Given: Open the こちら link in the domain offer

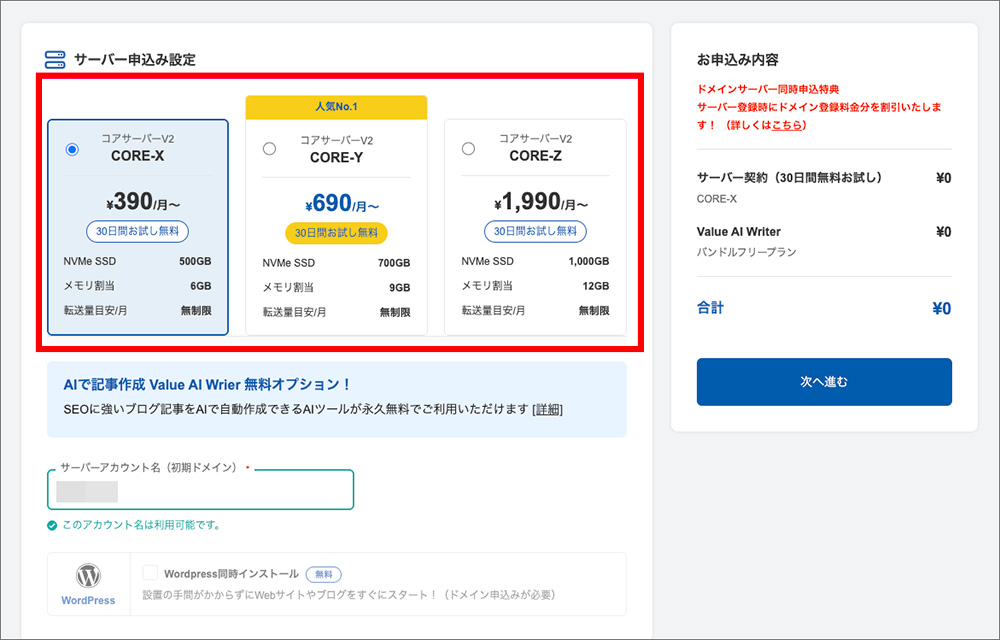Looking at the screenshot, I should point(787,125).
